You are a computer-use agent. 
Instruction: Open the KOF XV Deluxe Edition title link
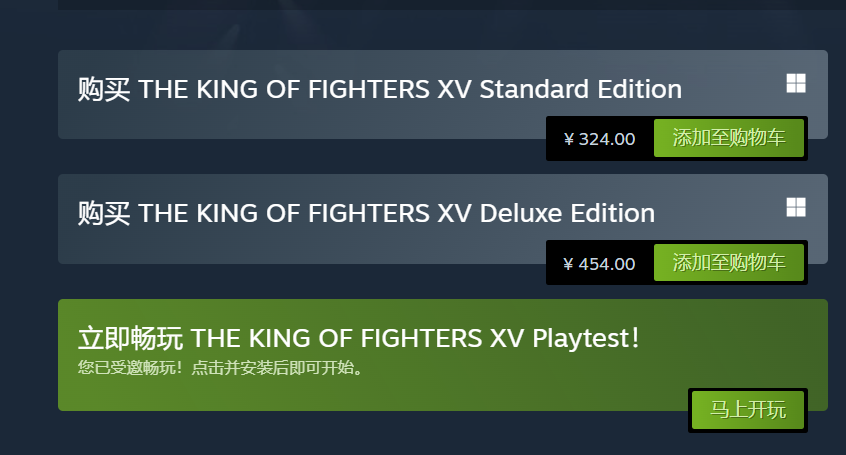(x=366, y=213)
